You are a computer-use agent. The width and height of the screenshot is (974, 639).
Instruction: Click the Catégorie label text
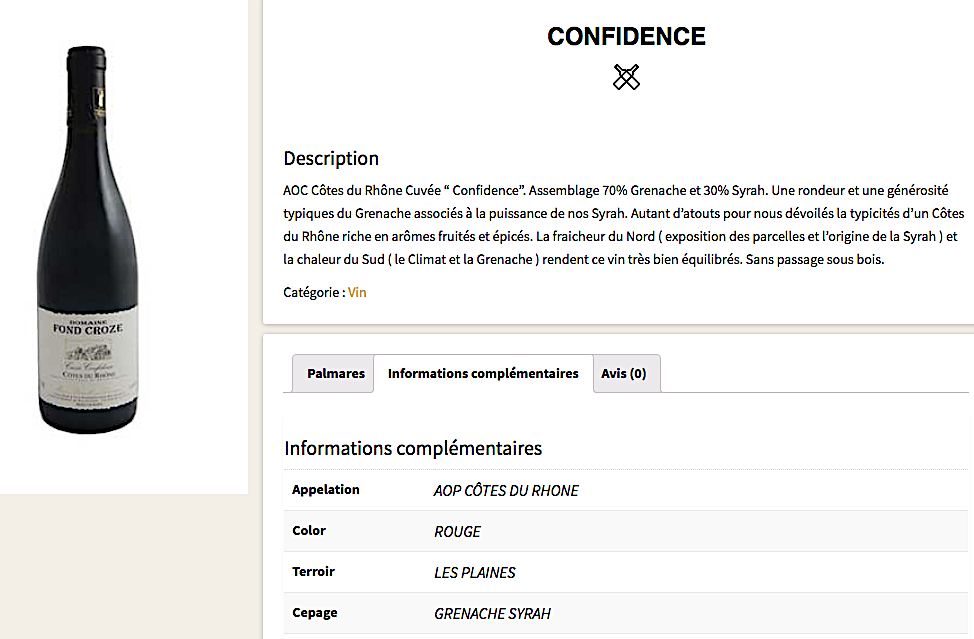(313, 292)
